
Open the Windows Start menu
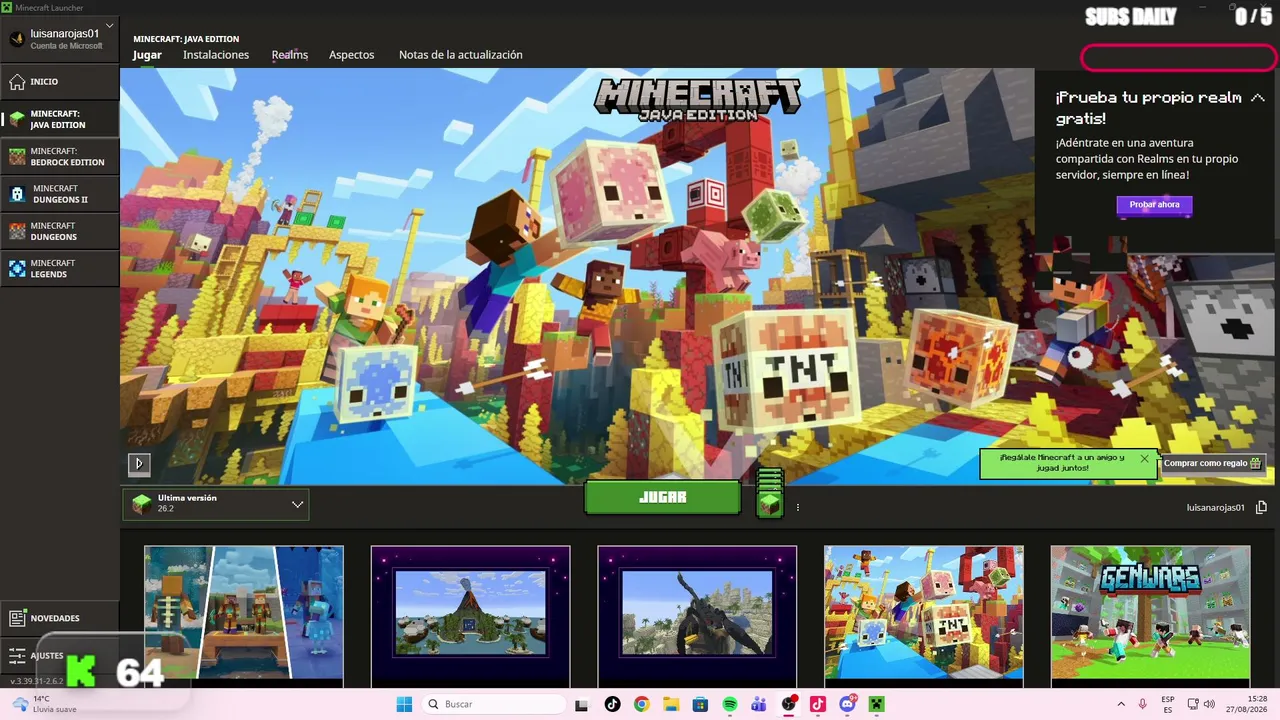(x=403, y=704)
